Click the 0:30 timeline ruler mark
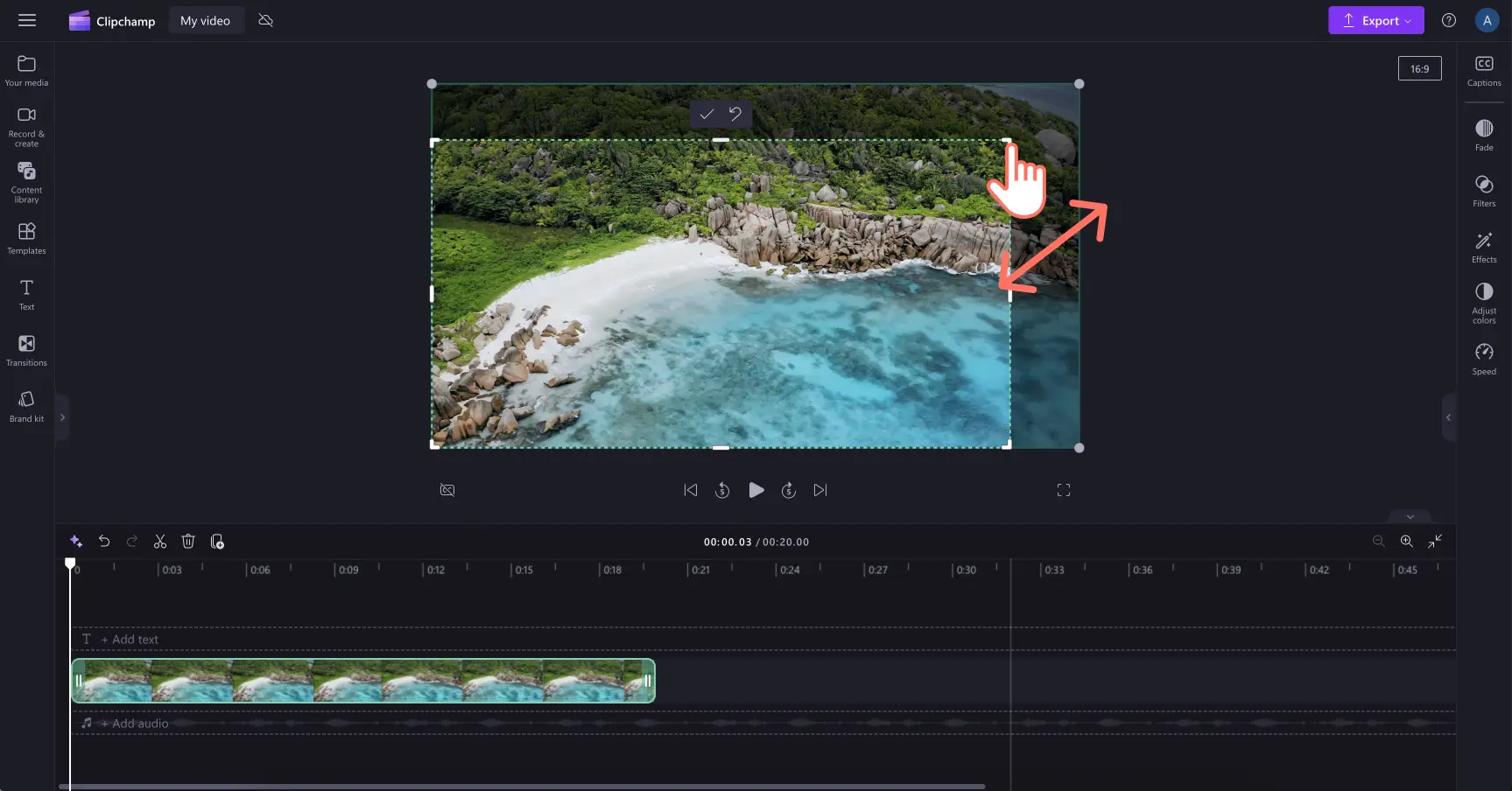The height and width of the screenshot is (791, 1512). (966, 570)
